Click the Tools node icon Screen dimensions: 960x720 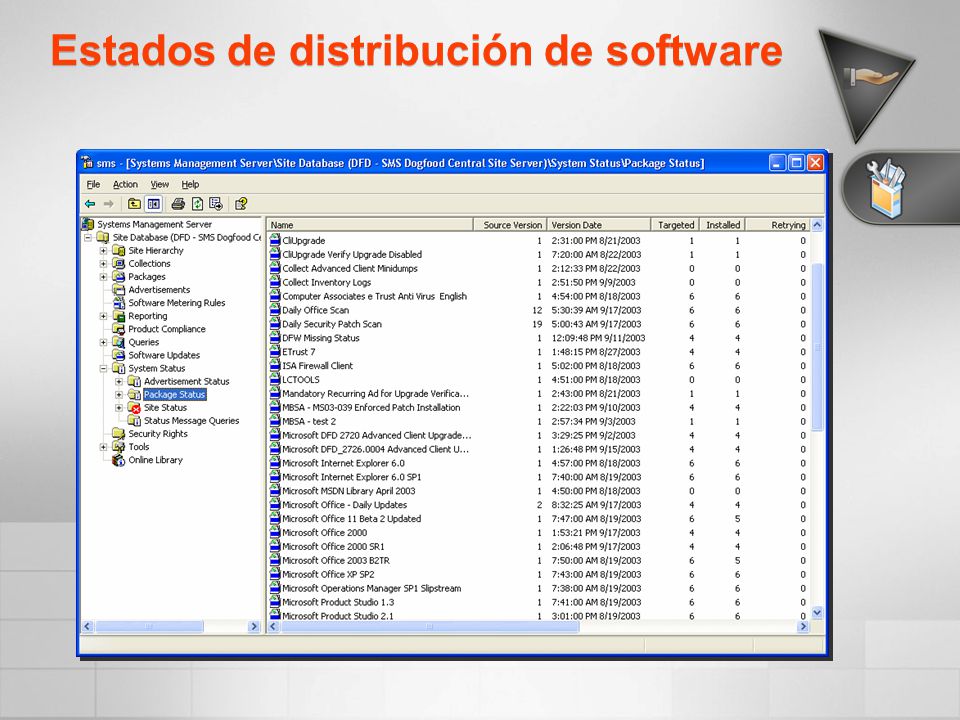(x=119, y=447)
